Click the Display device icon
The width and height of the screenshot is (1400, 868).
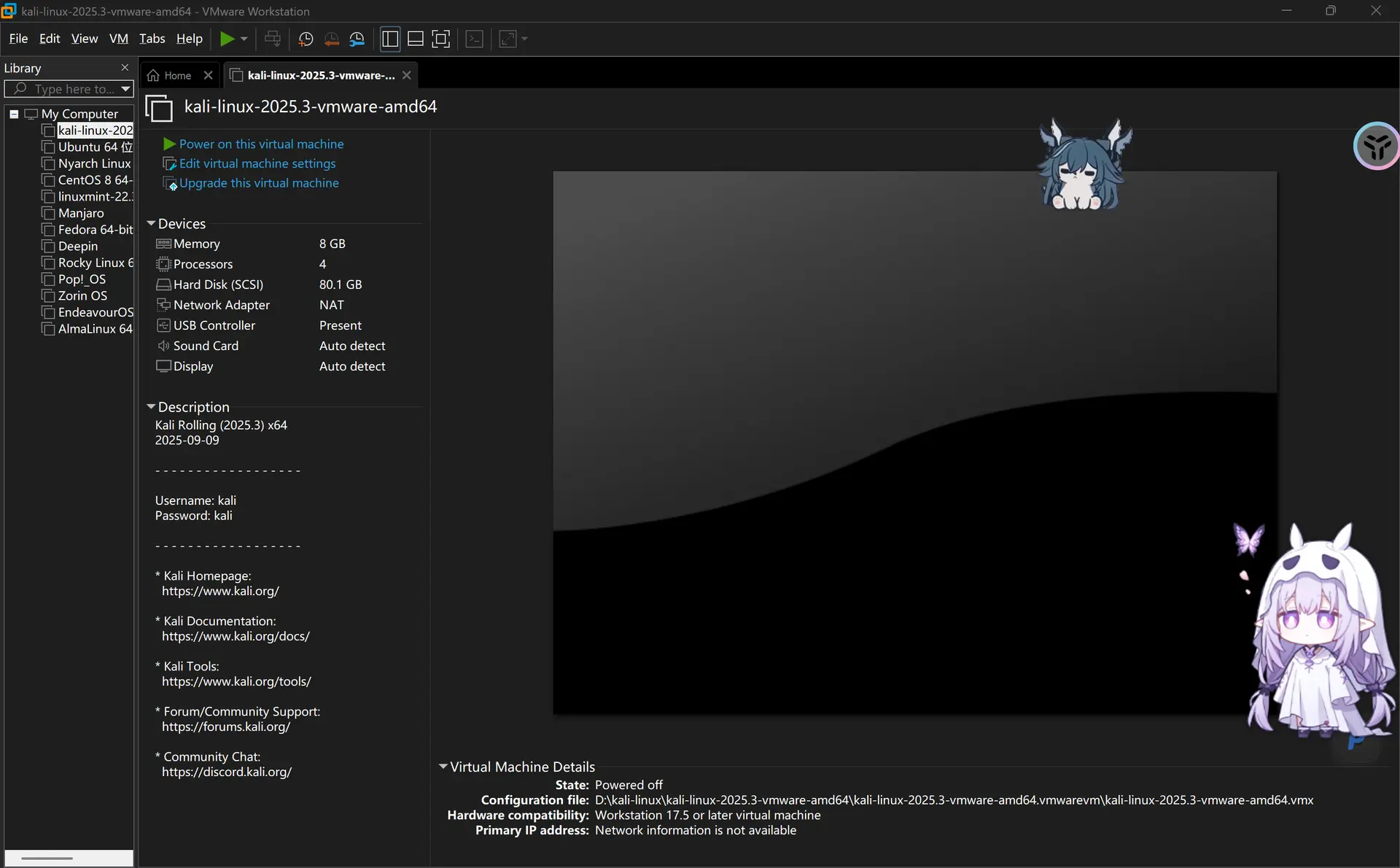tap(164, 366)
